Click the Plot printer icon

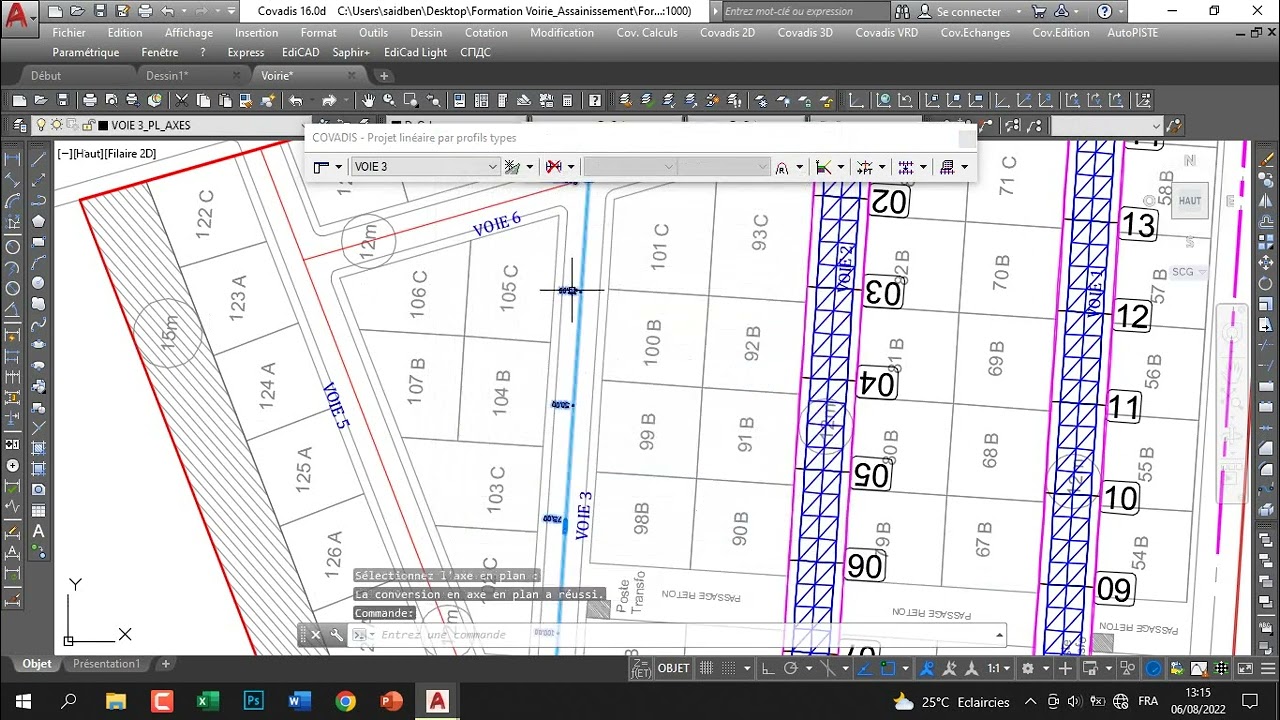[x=89, y=100]
